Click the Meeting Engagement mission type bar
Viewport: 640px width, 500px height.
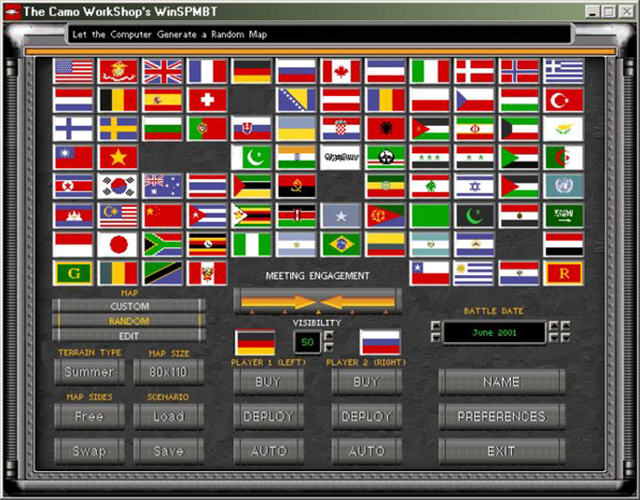[x=318, y=301]
